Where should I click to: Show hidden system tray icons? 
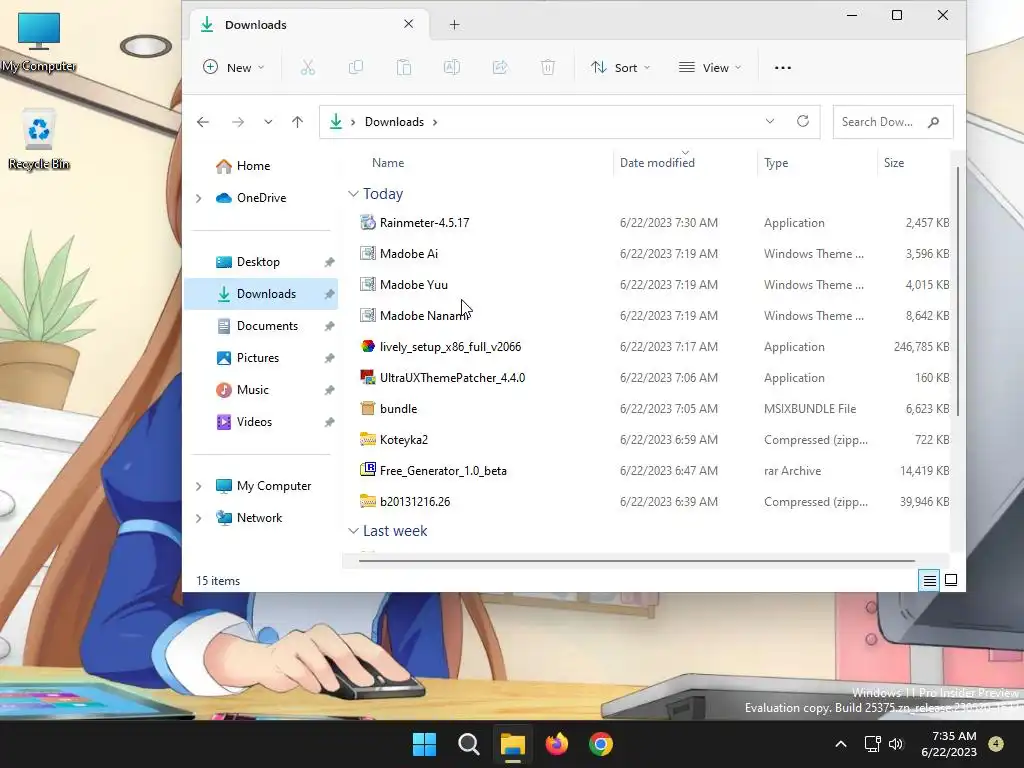841,744
